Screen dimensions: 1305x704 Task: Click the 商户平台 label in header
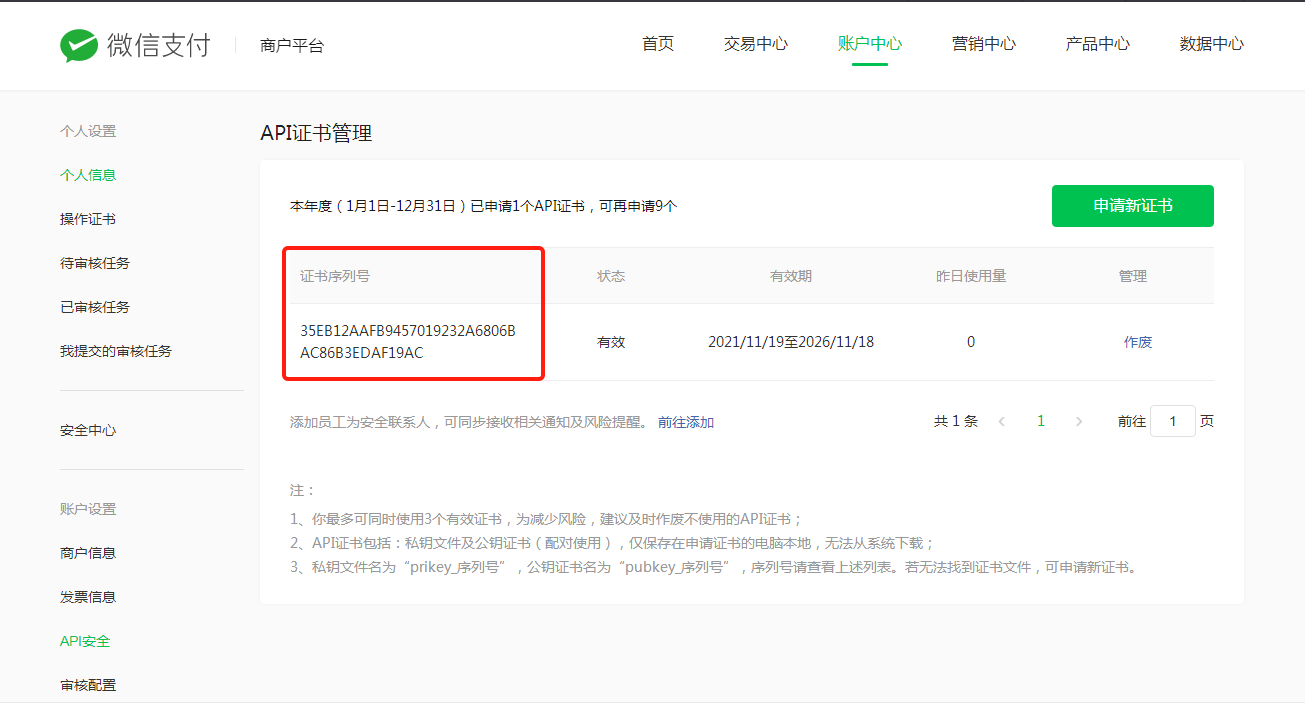click(292, 45)
